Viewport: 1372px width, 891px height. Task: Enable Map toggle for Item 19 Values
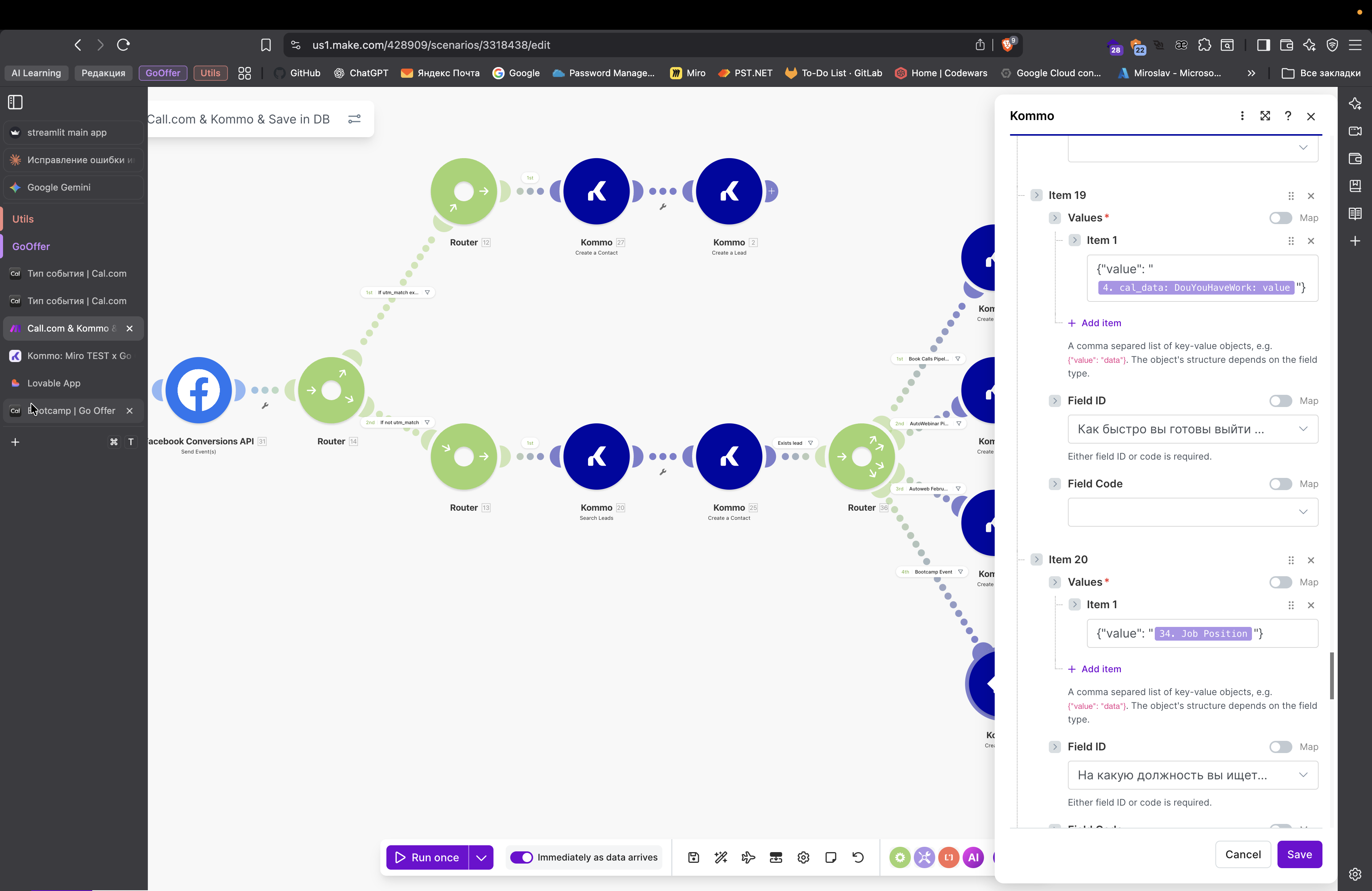point(1280,218)
